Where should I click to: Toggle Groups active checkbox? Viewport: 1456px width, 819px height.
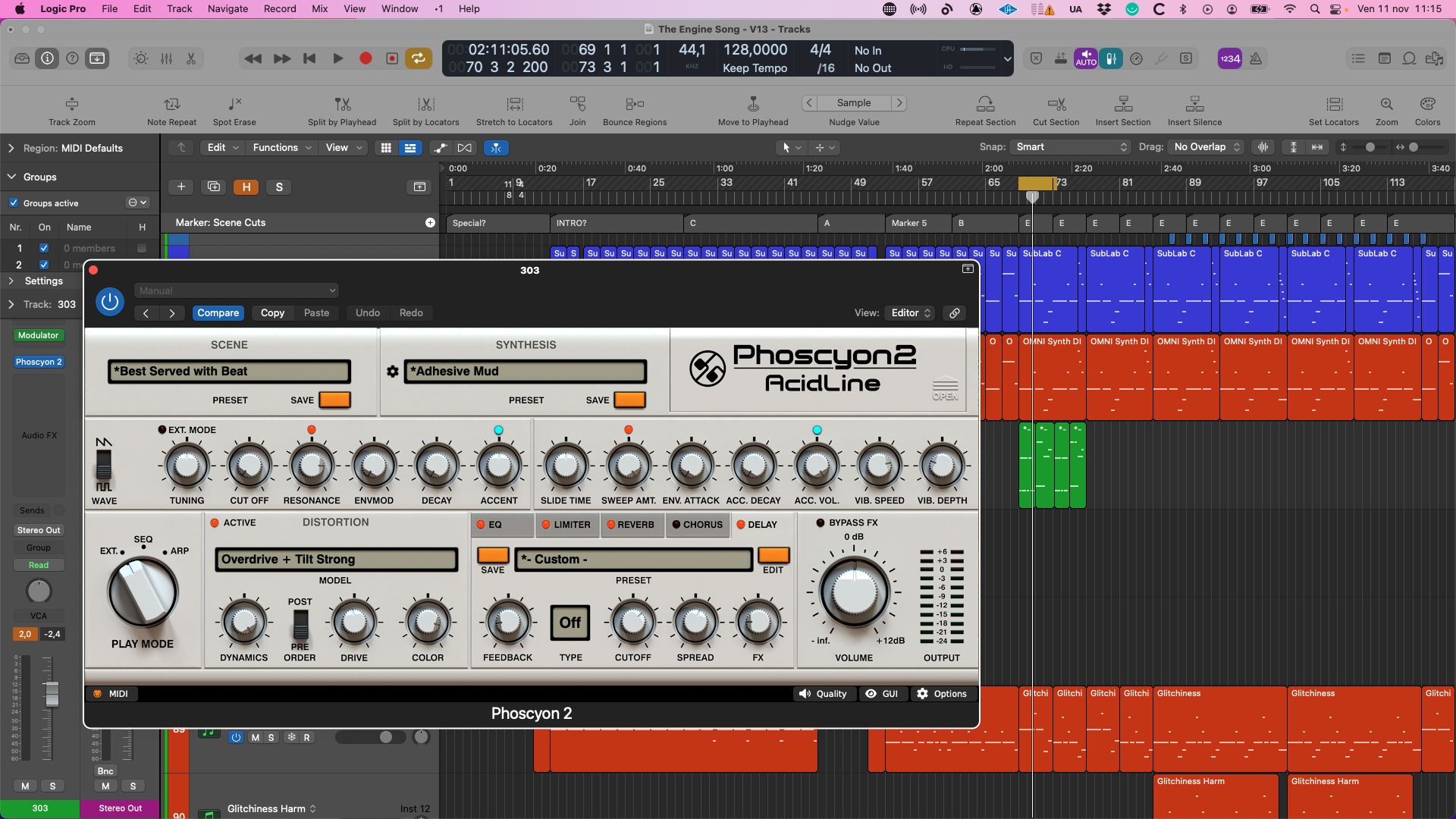coord(14,203)
